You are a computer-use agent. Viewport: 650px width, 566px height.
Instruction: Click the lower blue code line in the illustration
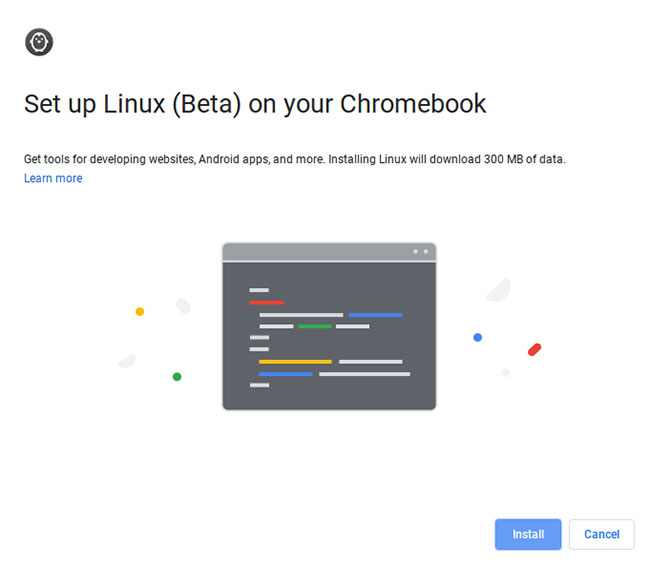click(x=286, y=374)
